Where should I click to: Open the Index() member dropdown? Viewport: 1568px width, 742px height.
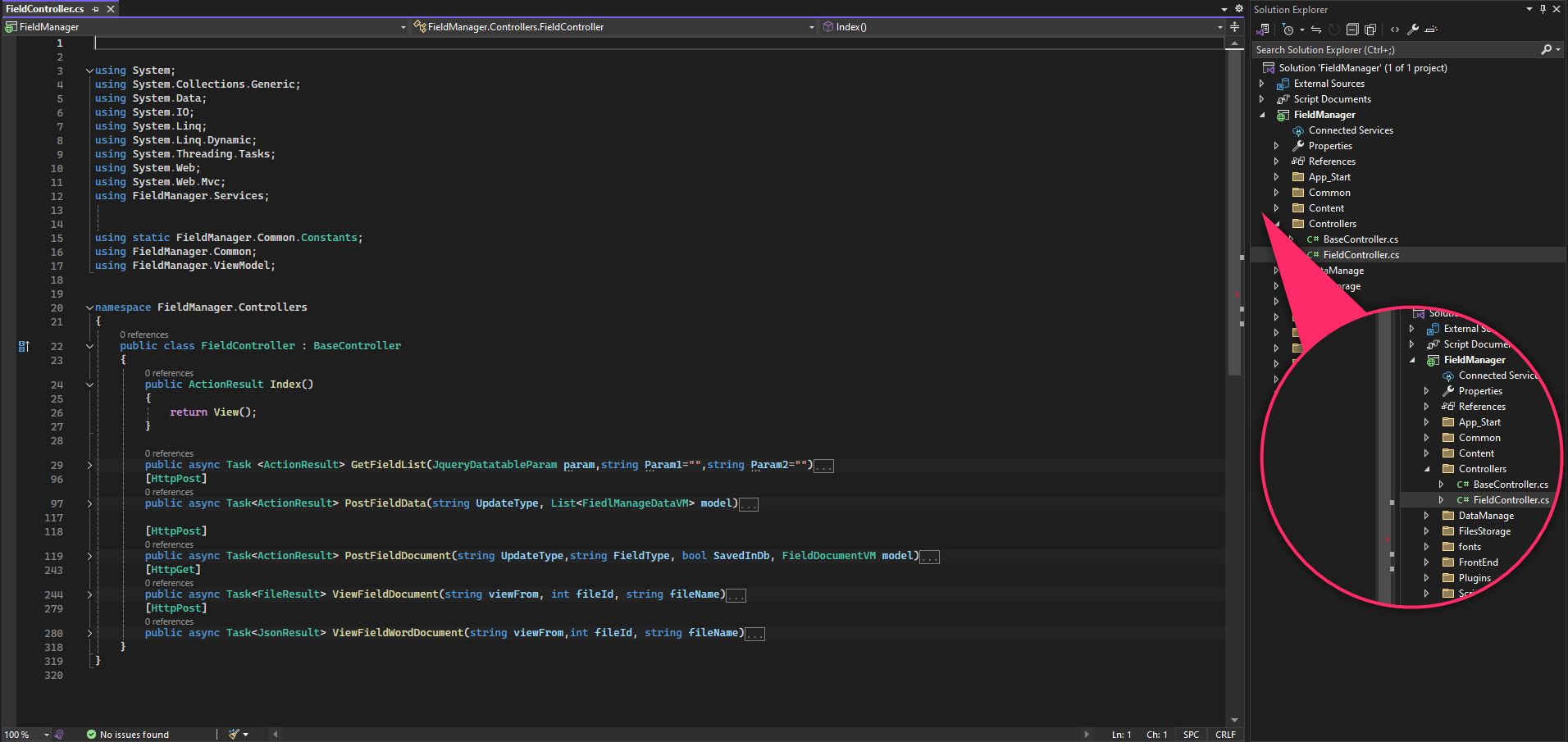pyautogui.click(x=1219, y=27)
